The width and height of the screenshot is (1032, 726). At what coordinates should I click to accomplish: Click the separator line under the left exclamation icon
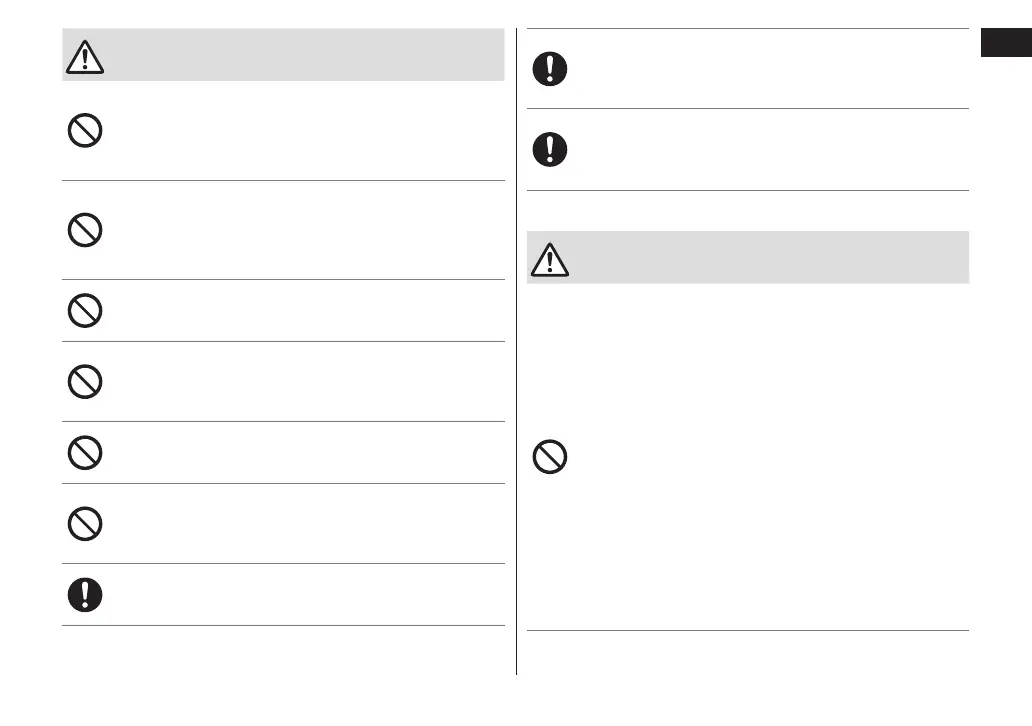(x=283, y=626)
